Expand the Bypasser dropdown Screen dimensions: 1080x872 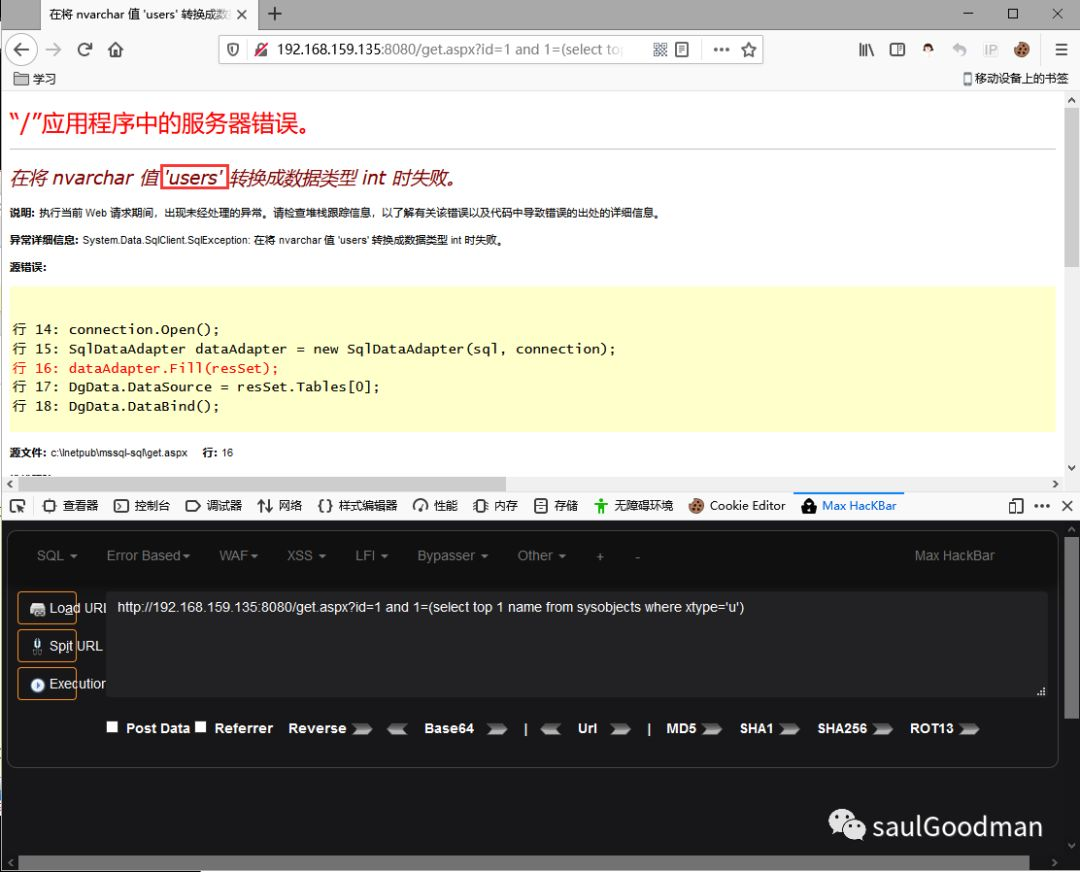click(453, 556)
